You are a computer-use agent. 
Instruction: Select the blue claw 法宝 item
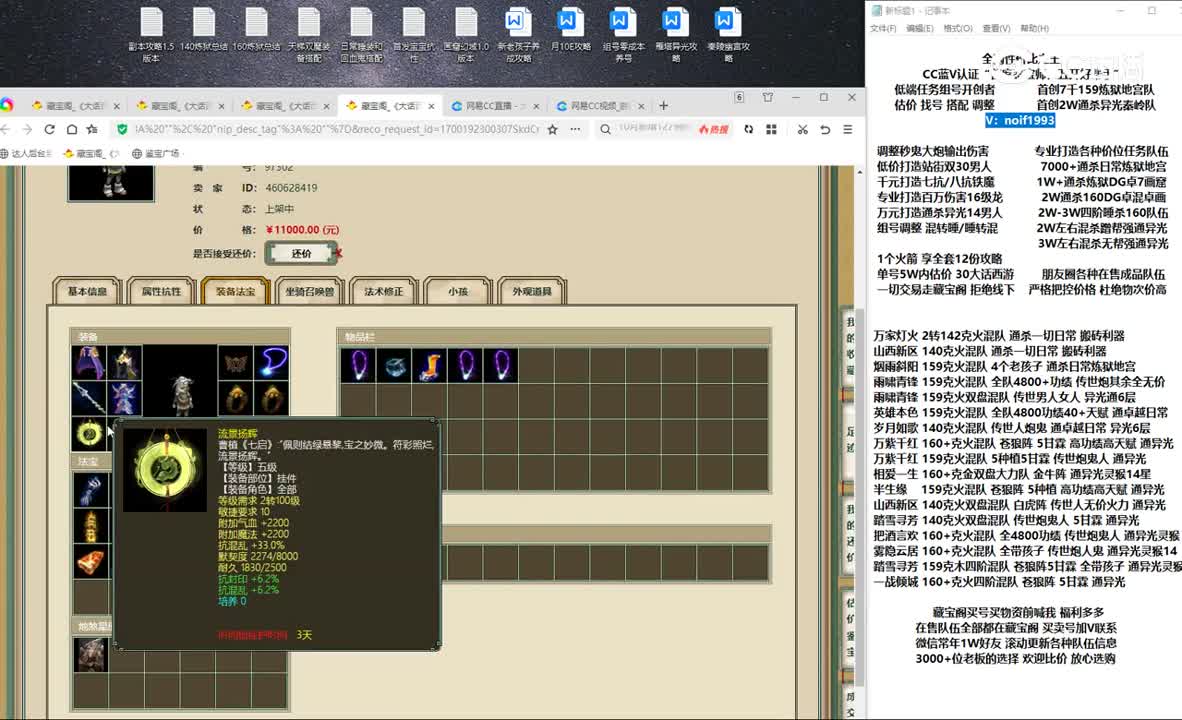pos(90,489)
